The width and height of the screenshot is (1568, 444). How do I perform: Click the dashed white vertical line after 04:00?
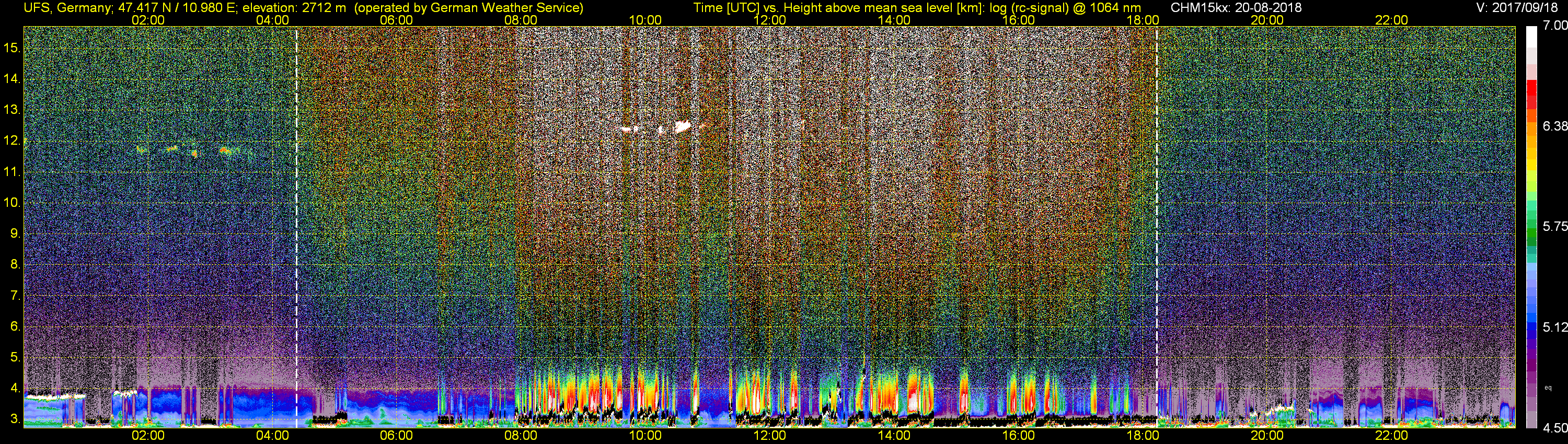coord(296,227)
